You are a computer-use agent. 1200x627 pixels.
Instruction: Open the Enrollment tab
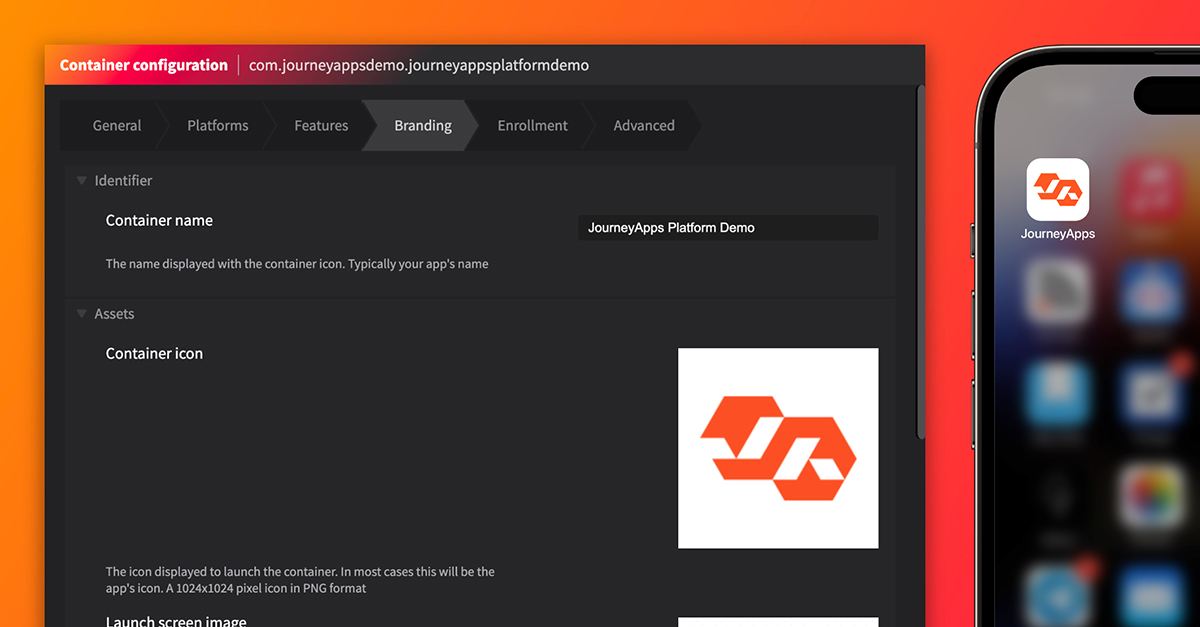[532, 126]
